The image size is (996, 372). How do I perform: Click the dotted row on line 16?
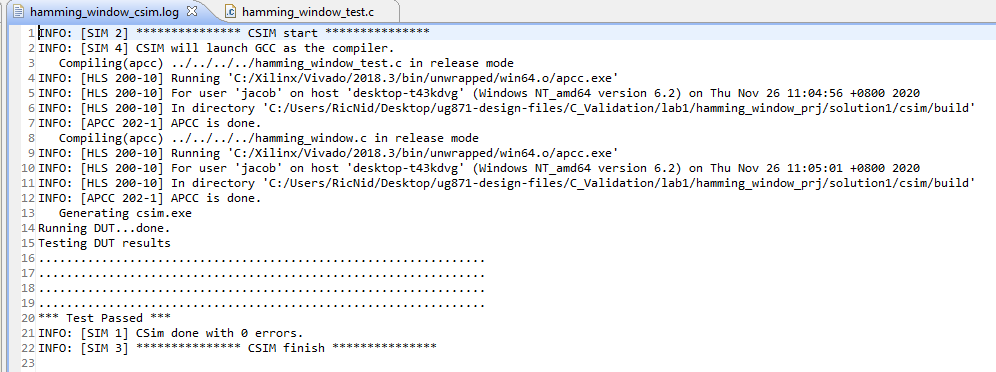tap(262, 260)
